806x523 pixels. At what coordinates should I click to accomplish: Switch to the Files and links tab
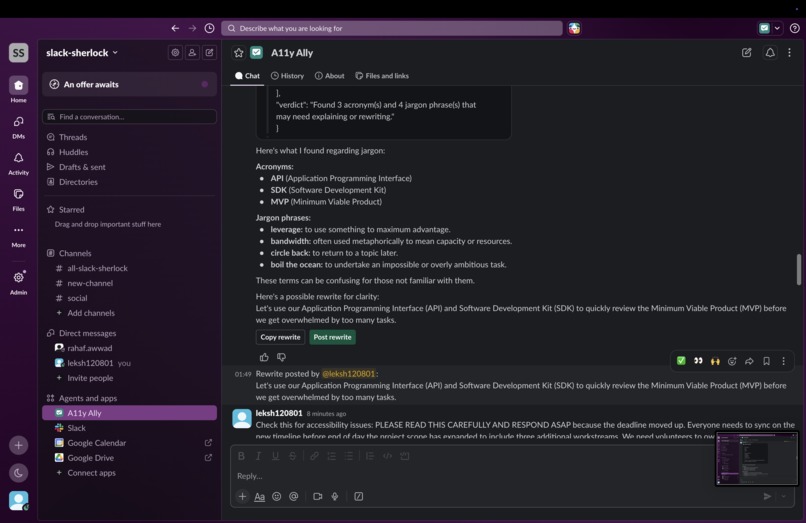(382, 76)
